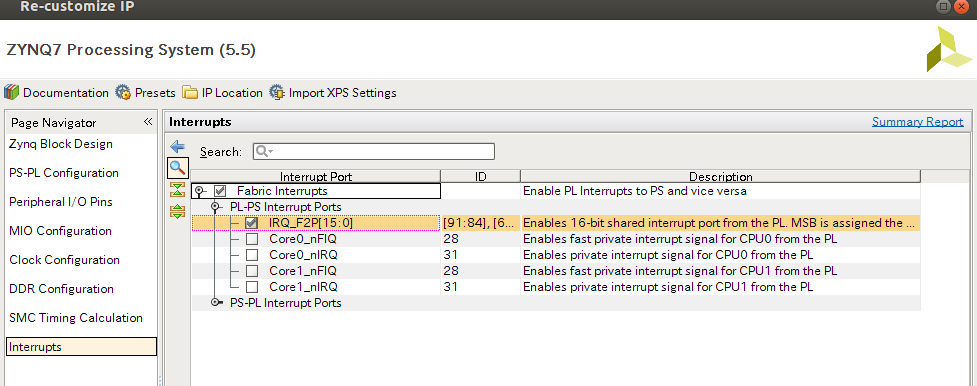The image size is (977, 386).
Task: Open the Summary Report link
Action: tap(917, 122)
